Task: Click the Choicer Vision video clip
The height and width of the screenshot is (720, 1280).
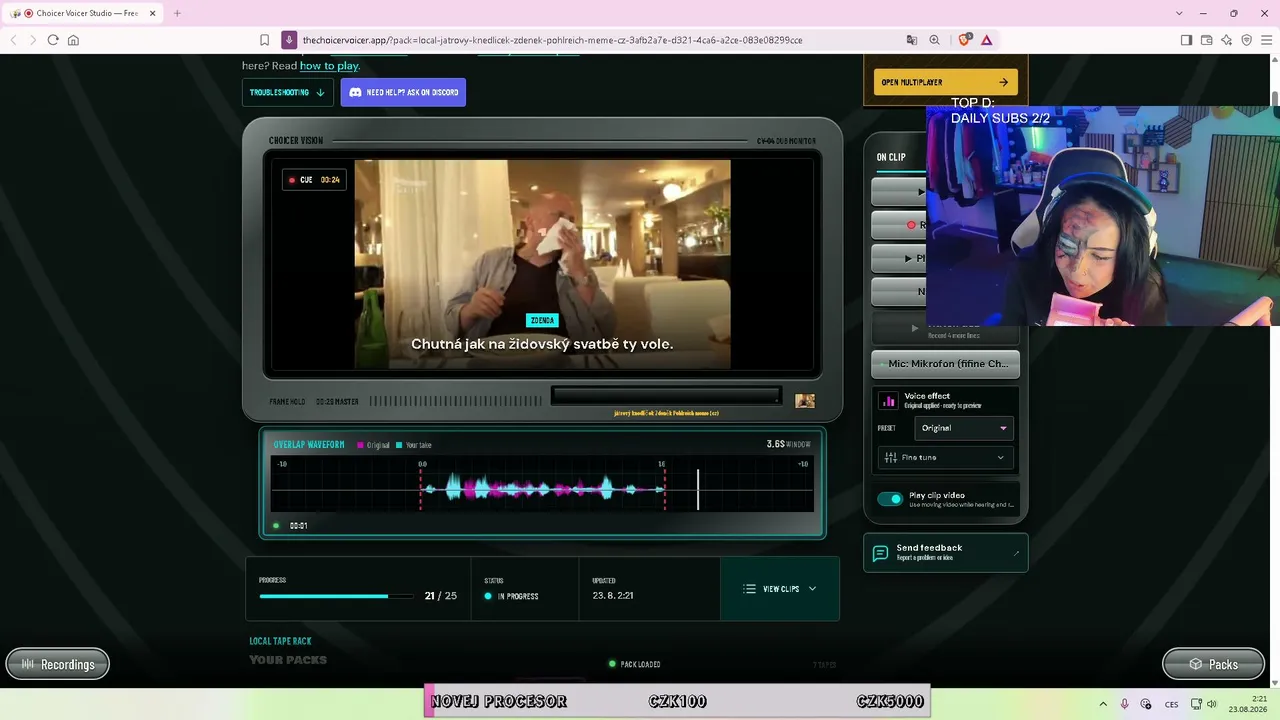Action: pyautogui.click(x=542, y=264)
